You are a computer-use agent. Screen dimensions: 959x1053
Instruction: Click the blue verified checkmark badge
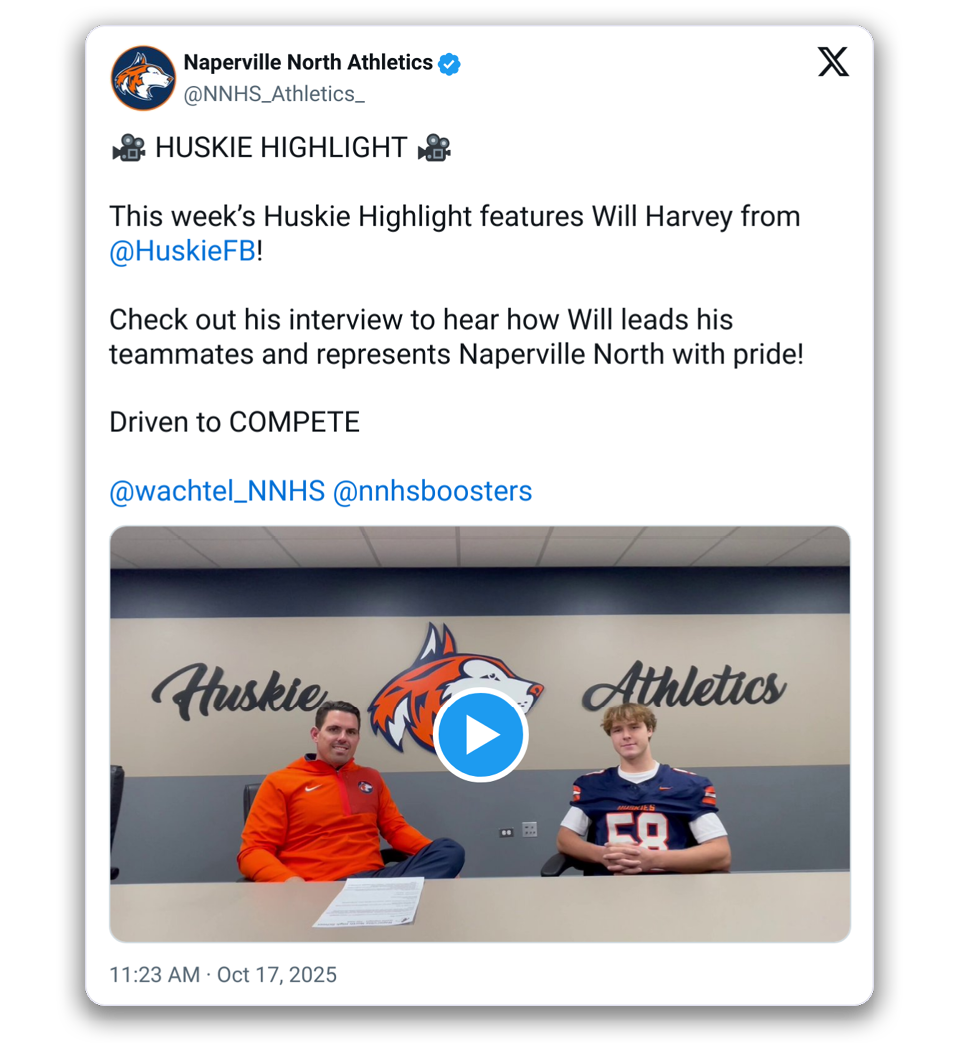pyautogui.click(x=449, y=64)
